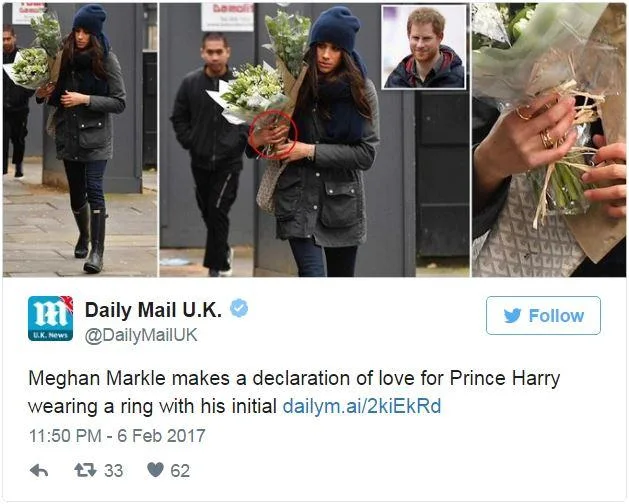View the 33 retweets count
Viewport: 629px width, 504px height.
114,471
